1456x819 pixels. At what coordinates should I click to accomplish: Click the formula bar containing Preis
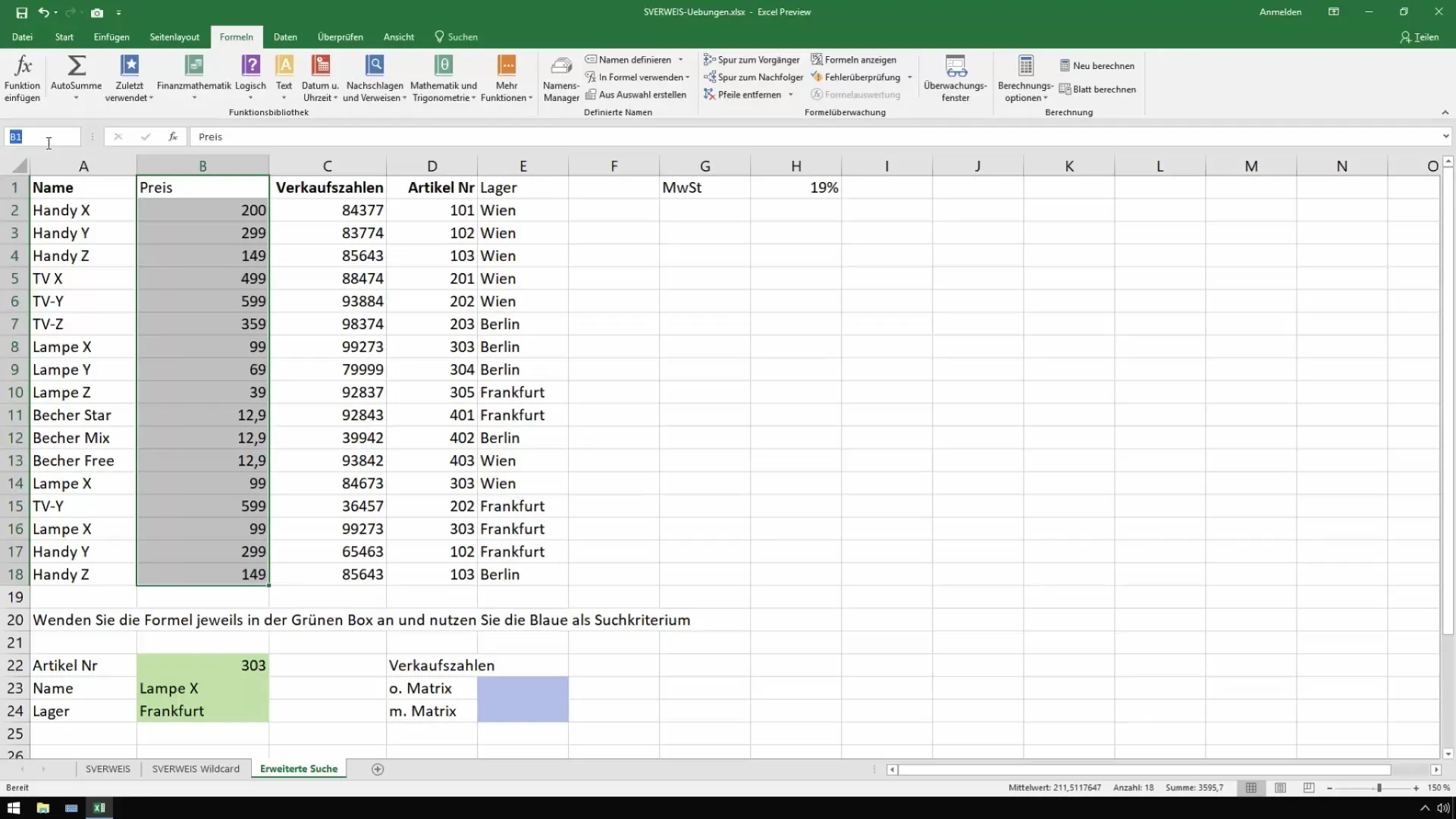click(x=815, y=136)
